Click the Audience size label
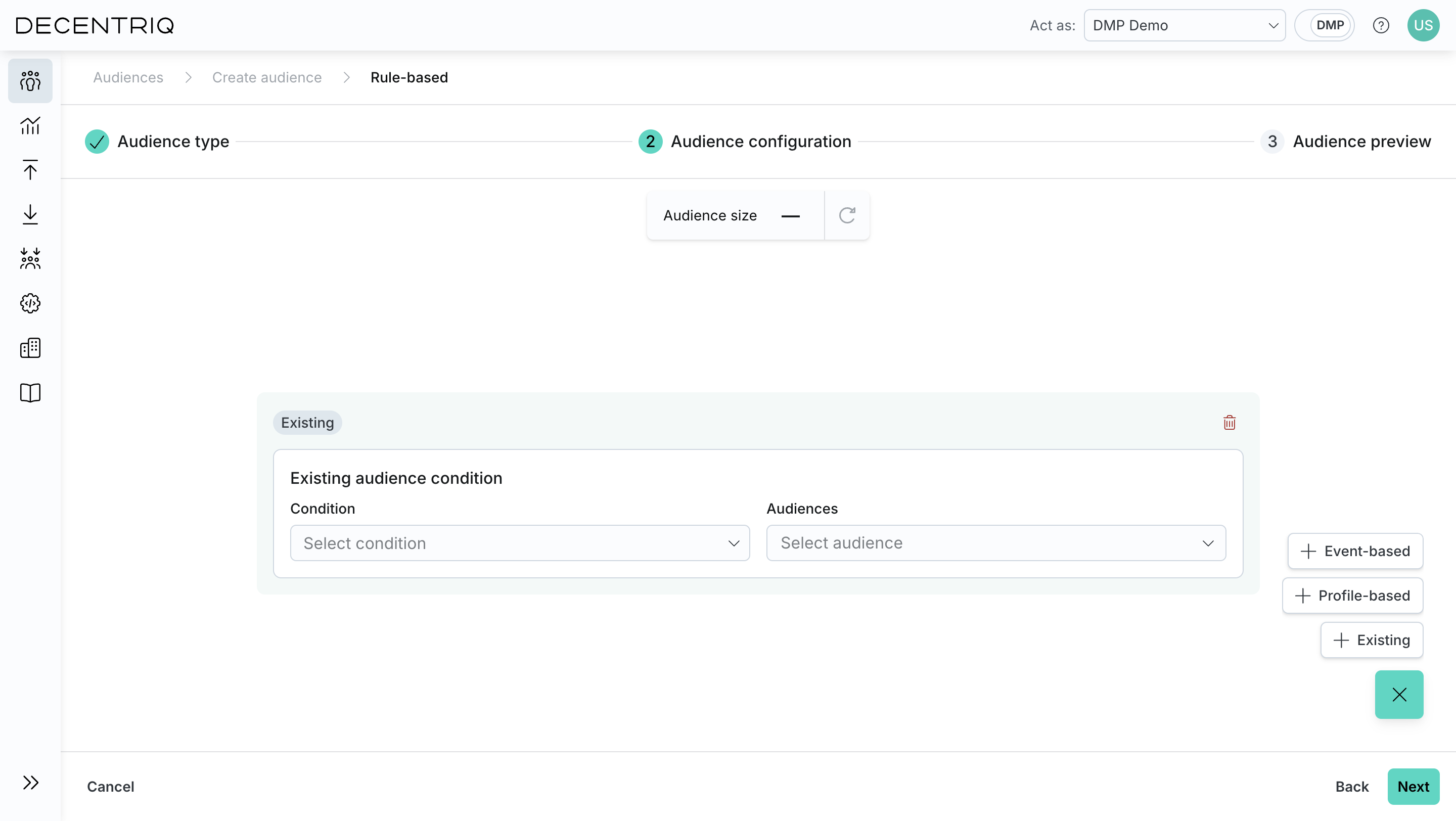 point(710,215)
